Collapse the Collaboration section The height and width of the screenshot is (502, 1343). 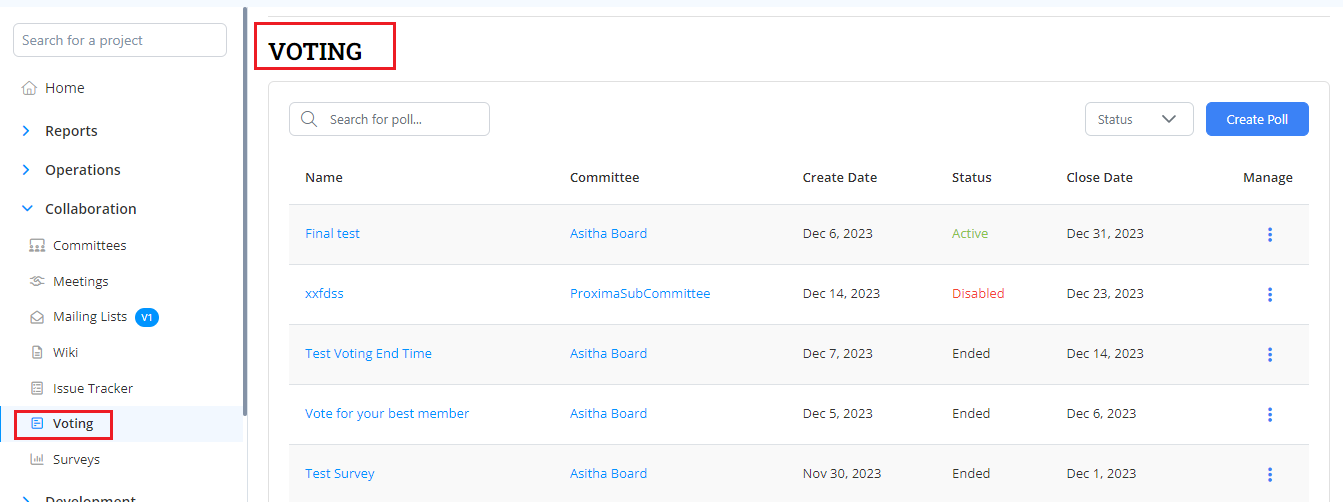tap(26, 209)
